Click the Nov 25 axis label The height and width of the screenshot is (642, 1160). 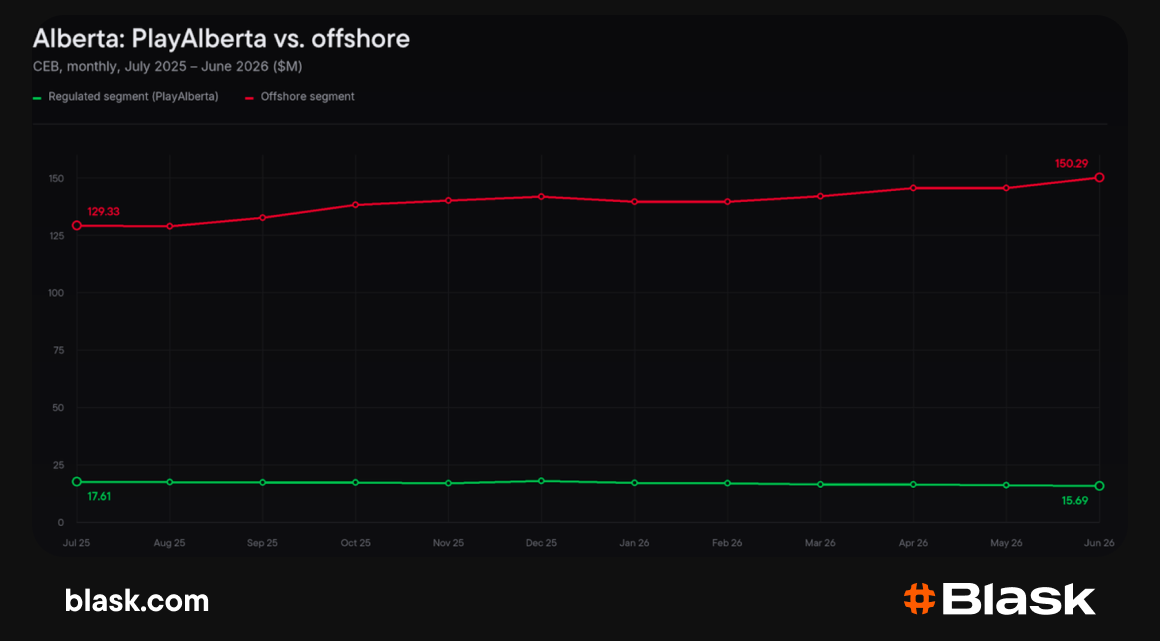448,543
